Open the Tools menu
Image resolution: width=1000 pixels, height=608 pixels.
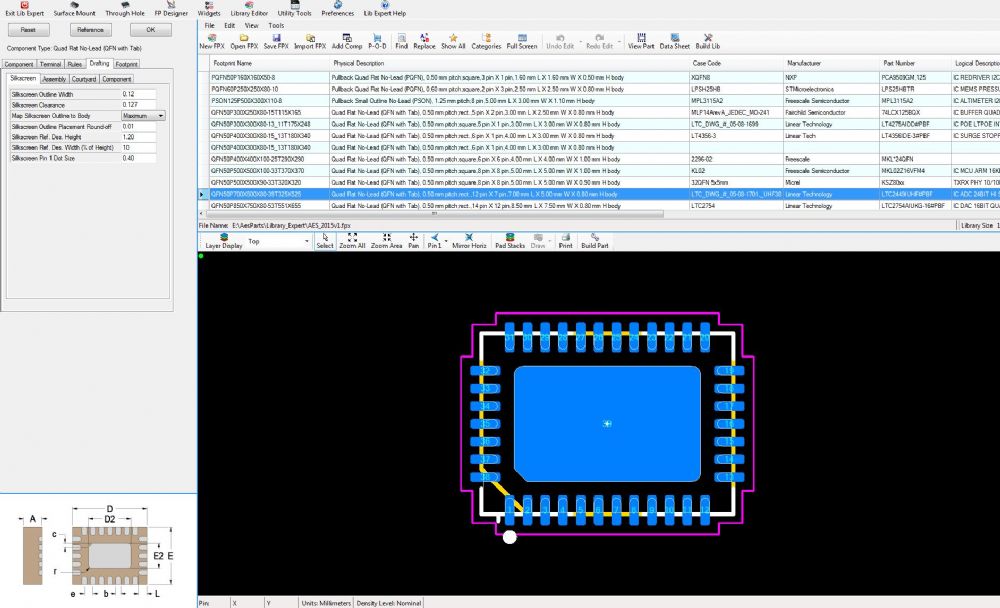[275, 25]
